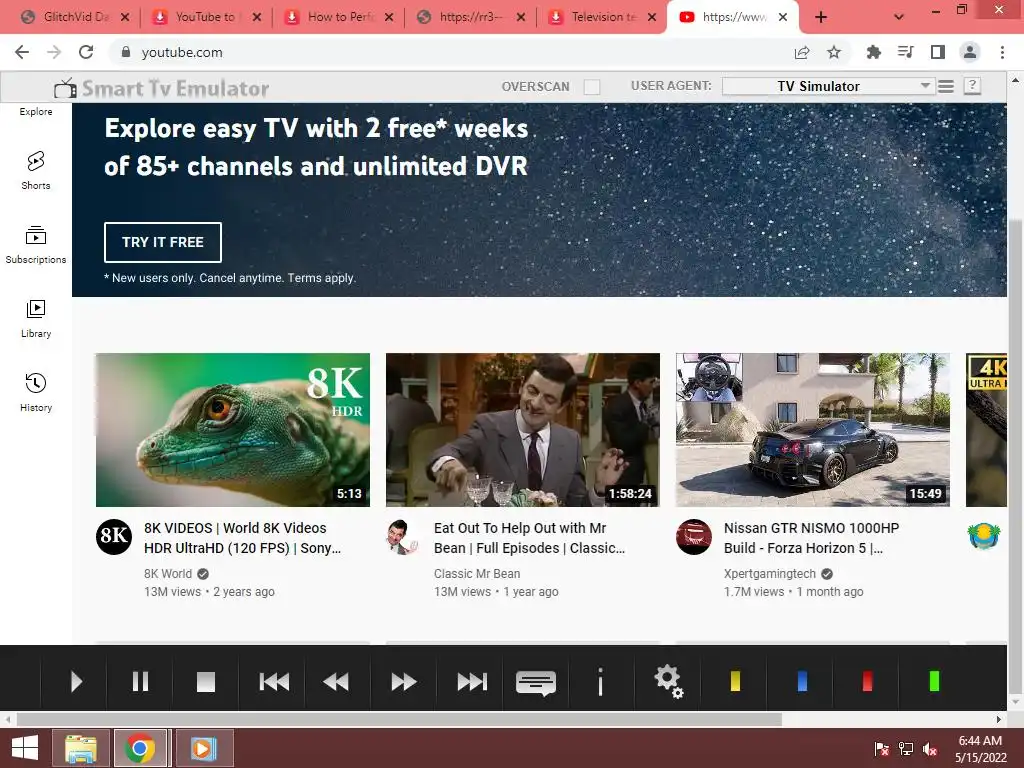The image size is (1024, 768).
Task: Open the User Agent TV Simulator dropdown
Action: click(827, 86)
